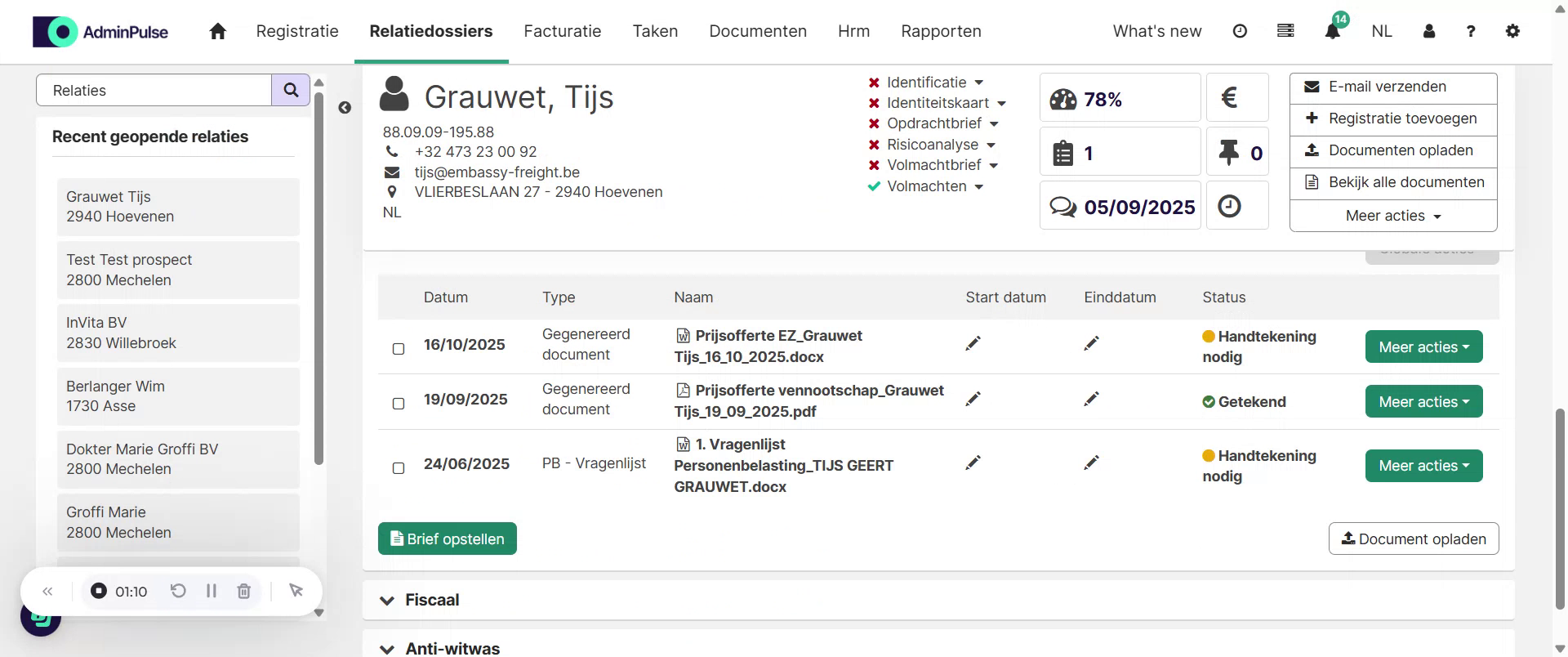Check the 24/06/2025 Vragenlijst row checkbox
The image size is (1568, 657).
point(399,468)
